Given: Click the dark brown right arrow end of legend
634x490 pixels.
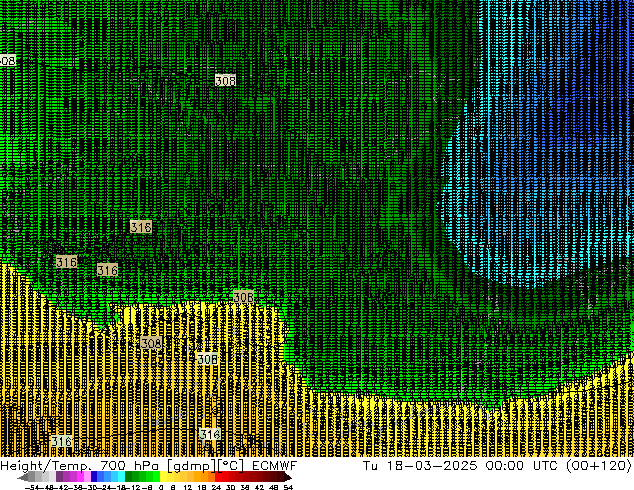Looking at the screenshot, I should [288, 477].
